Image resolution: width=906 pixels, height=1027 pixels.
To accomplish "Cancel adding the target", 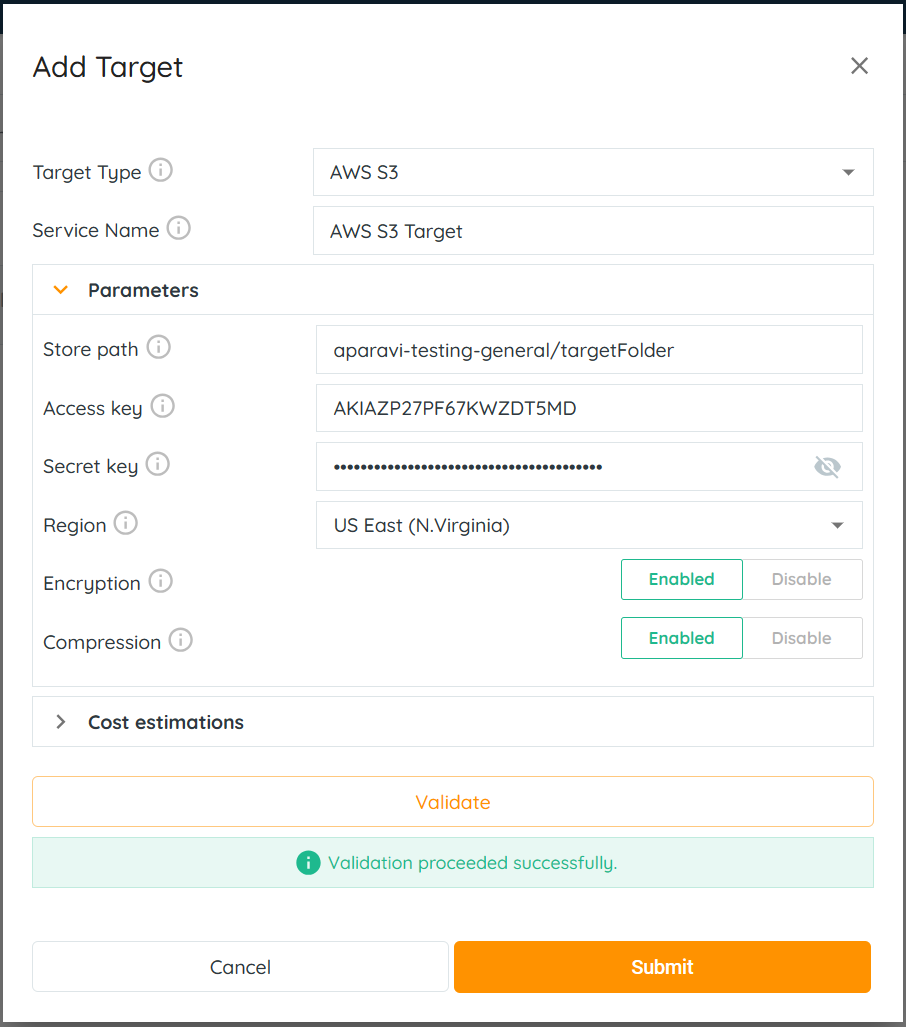I will tap(240, 967).
